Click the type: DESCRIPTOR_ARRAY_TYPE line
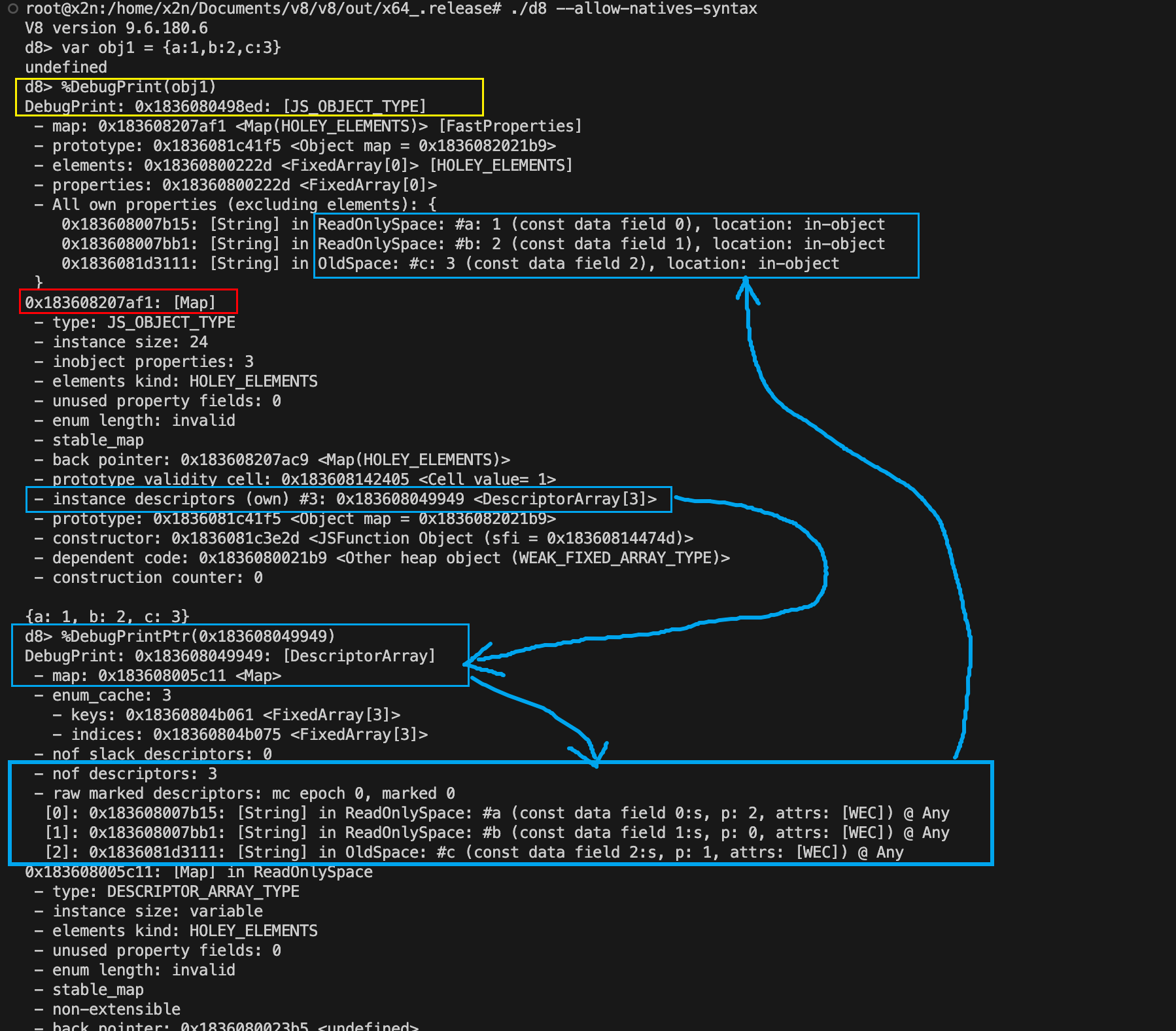This screenshot has height=1031, width=1176. coord(175,892)
